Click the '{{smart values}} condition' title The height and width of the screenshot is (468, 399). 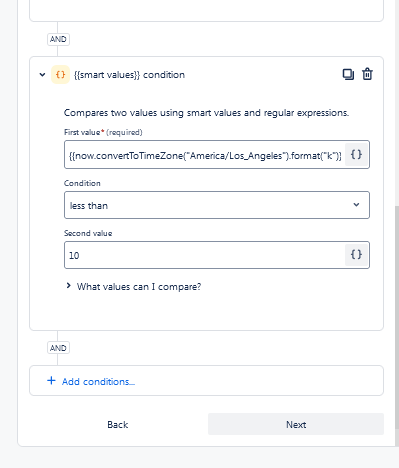[x=129, y=75]
